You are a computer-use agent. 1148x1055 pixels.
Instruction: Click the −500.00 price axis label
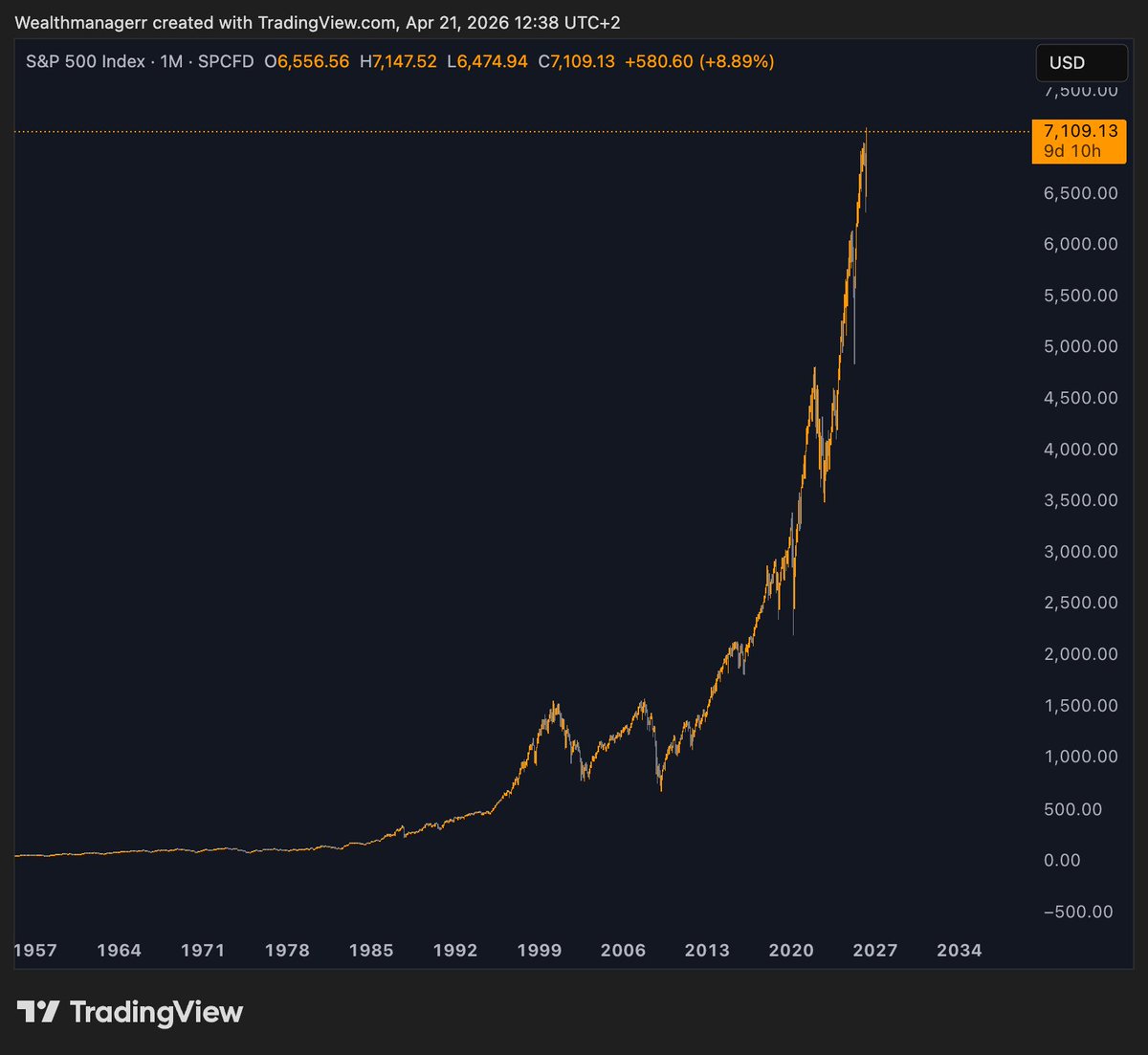point(1078,912)
